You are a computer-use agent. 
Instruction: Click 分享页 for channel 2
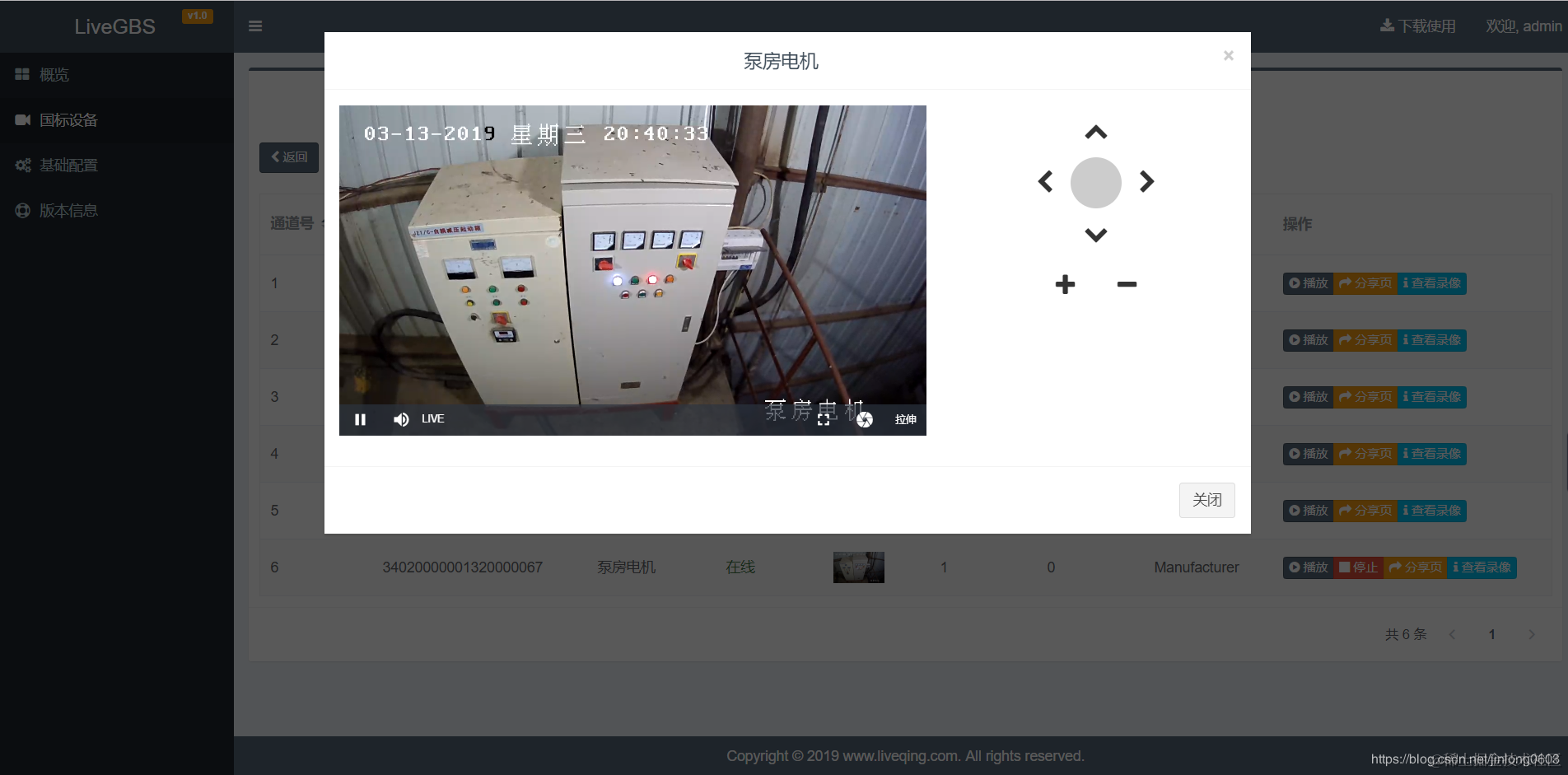1365,340
